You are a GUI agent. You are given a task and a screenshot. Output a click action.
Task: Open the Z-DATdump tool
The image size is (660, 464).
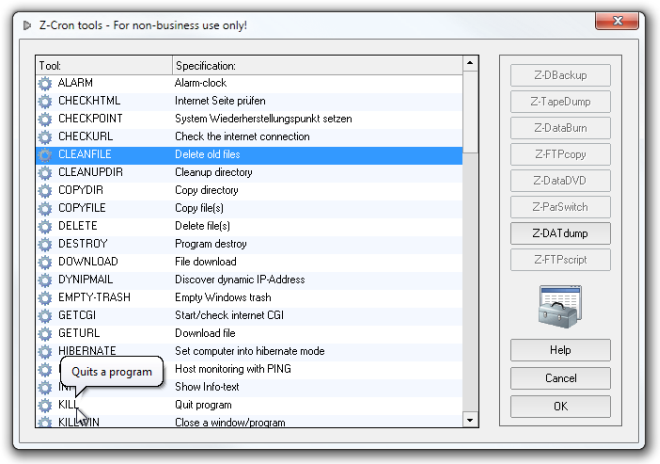560,233
